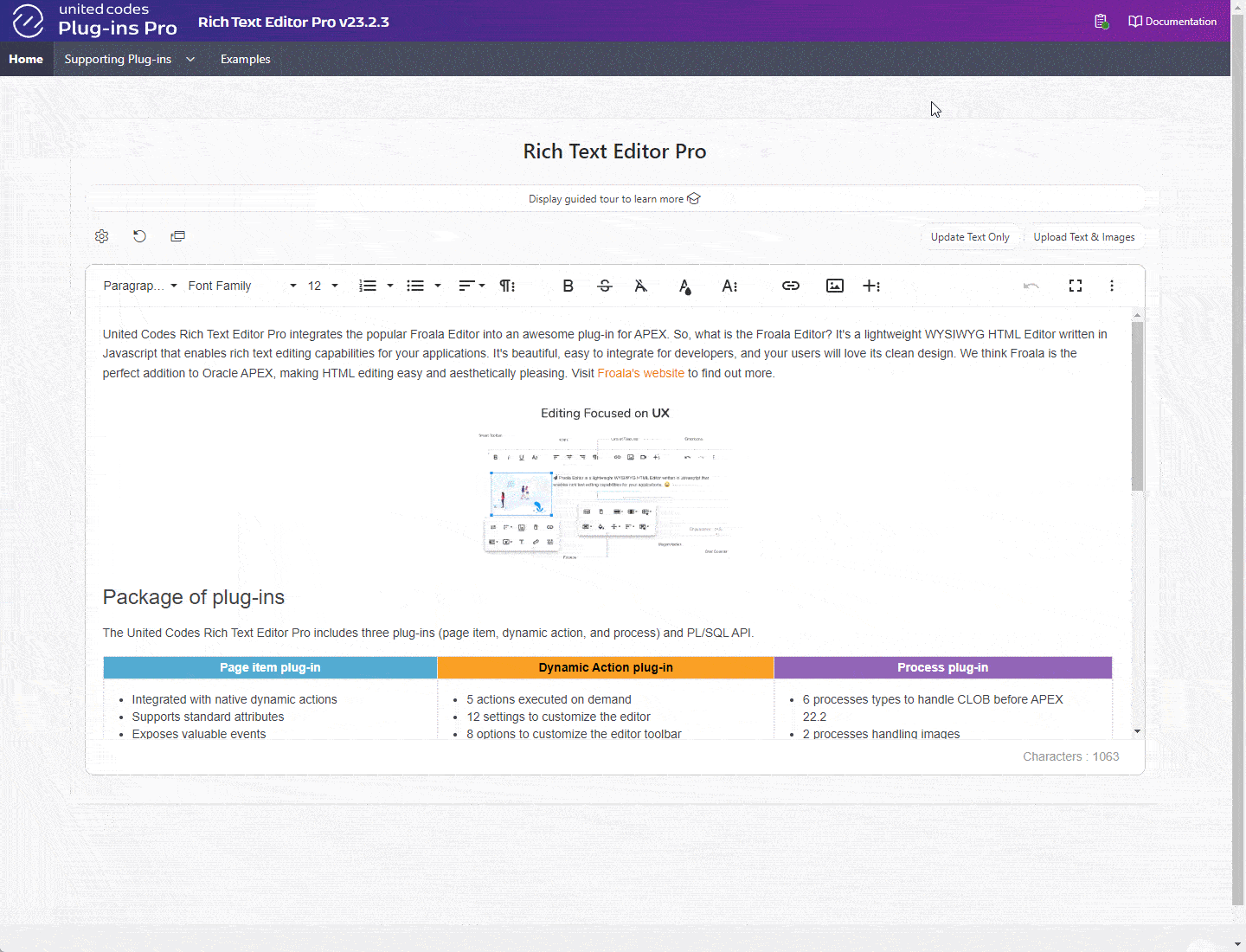The width and height of the screenshot is (1246, 952).
Task: Open the more misc vertical dots menu
Action: click(1112, 286)
